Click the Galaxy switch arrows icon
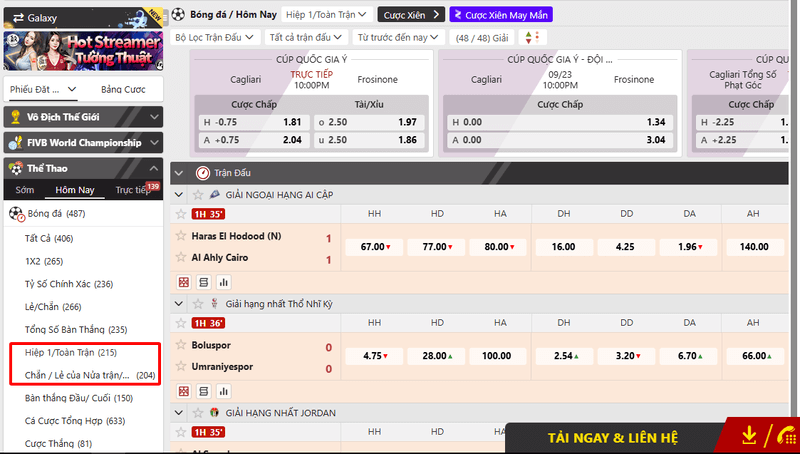This screenshot has height=454, width=800. [x=17, y=18]
